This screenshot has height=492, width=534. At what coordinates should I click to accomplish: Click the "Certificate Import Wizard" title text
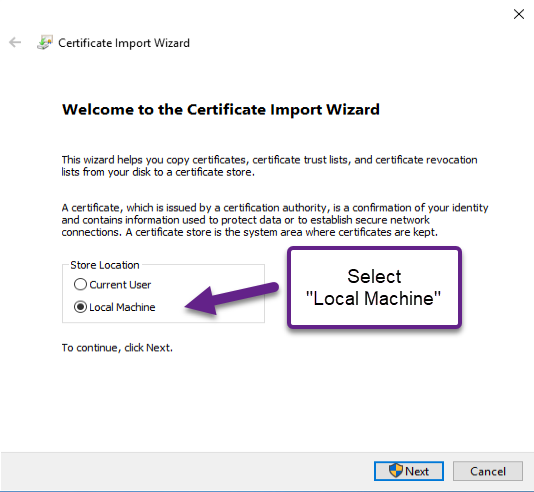coord(124,43)
